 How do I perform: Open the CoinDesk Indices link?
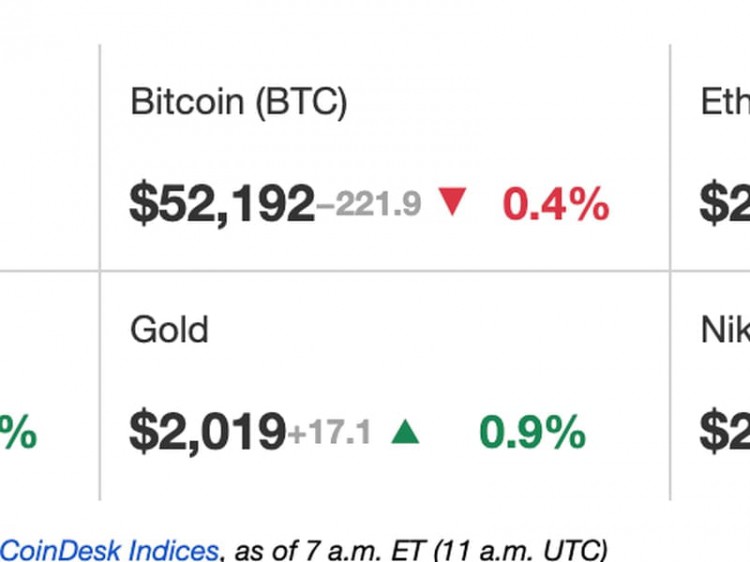click(x=110, y=550)
